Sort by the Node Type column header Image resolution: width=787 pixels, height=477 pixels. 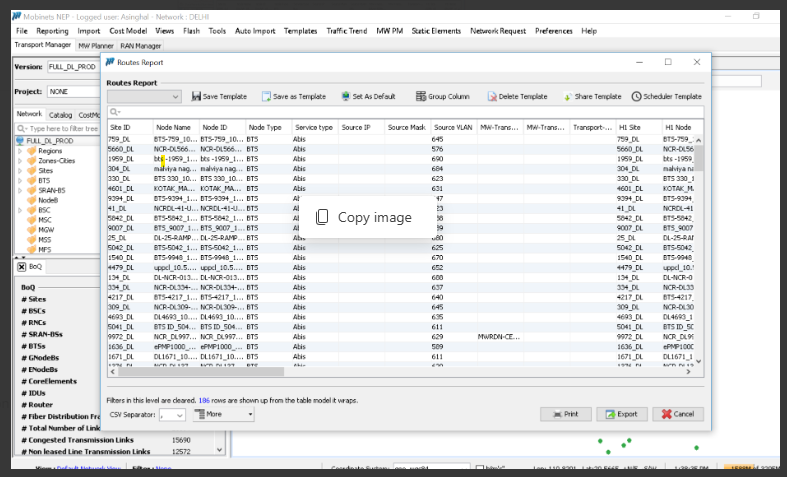pyautogui.click(x=266, y=128)
